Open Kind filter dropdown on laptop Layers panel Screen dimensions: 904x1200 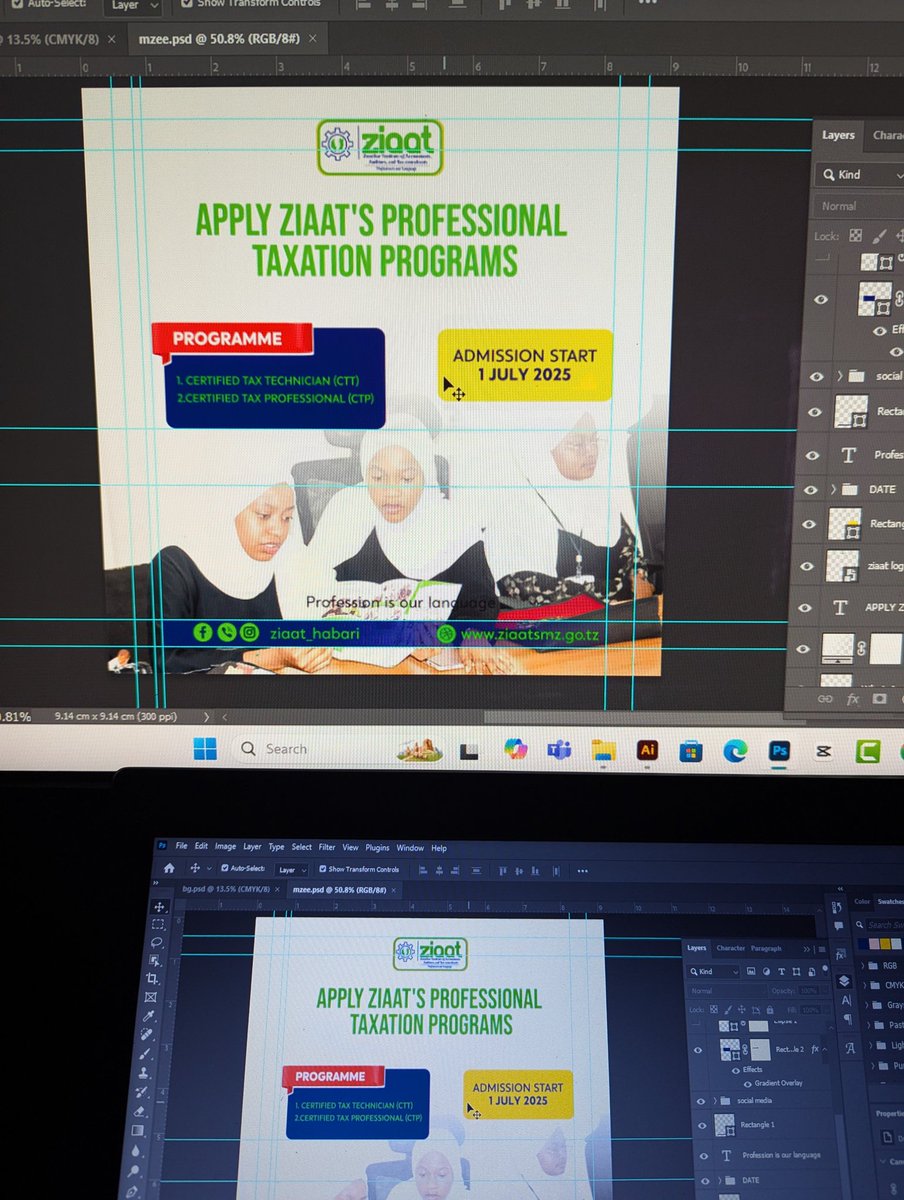point(715,972)
